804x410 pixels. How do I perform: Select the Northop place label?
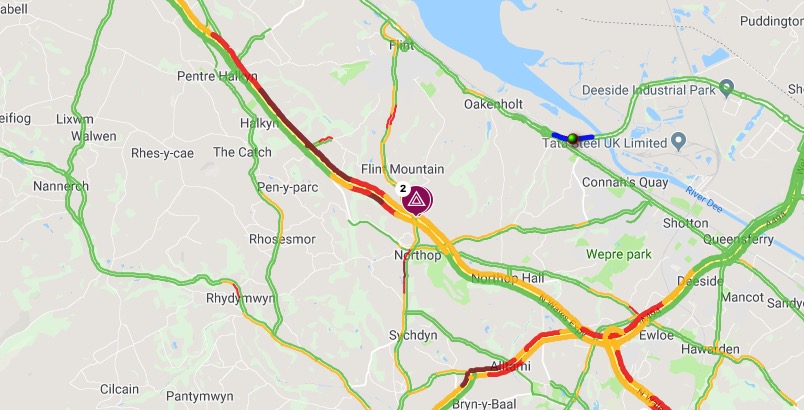(417, 255)
